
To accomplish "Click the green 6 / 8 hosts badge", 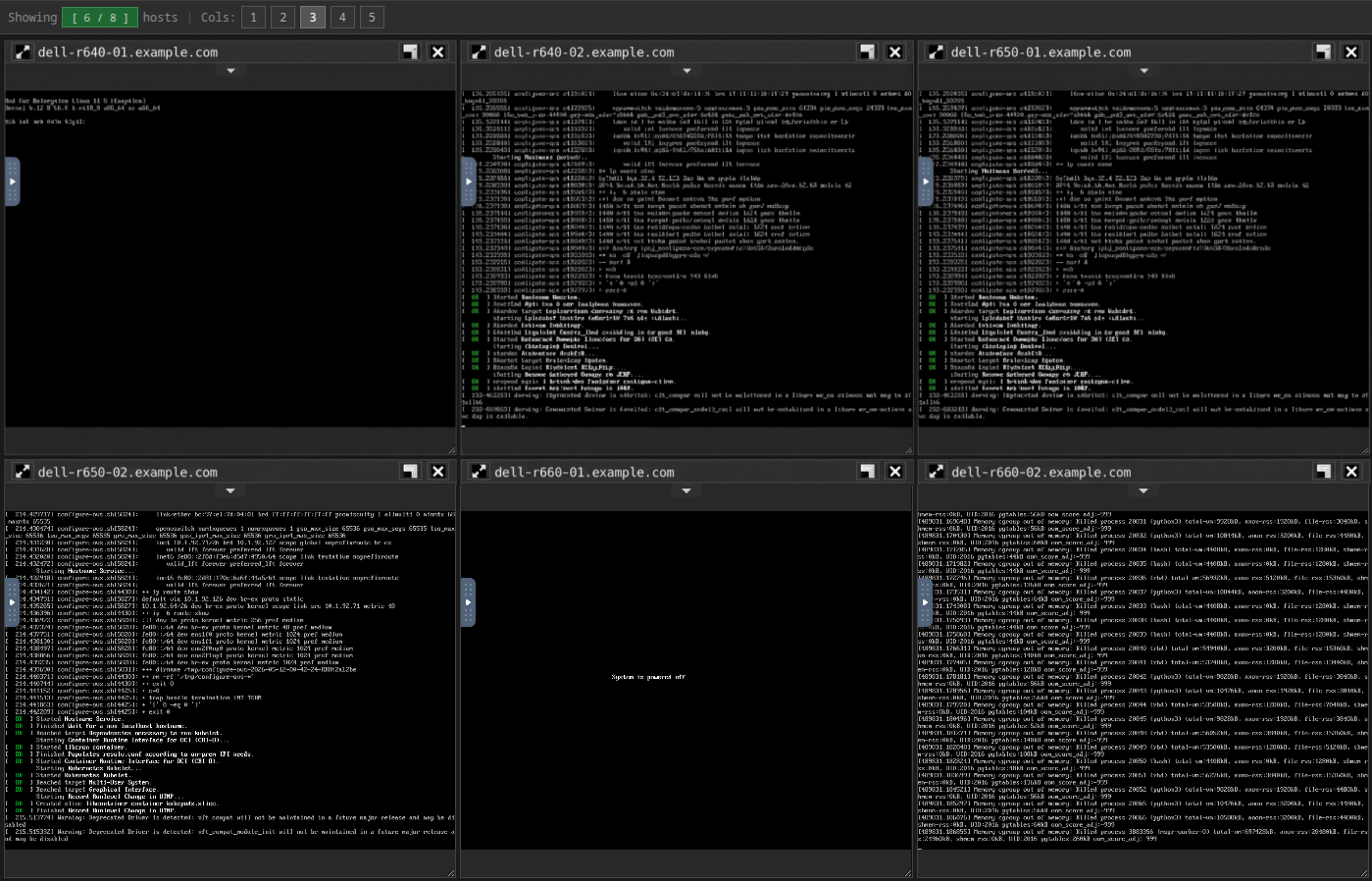I will 100,18.
